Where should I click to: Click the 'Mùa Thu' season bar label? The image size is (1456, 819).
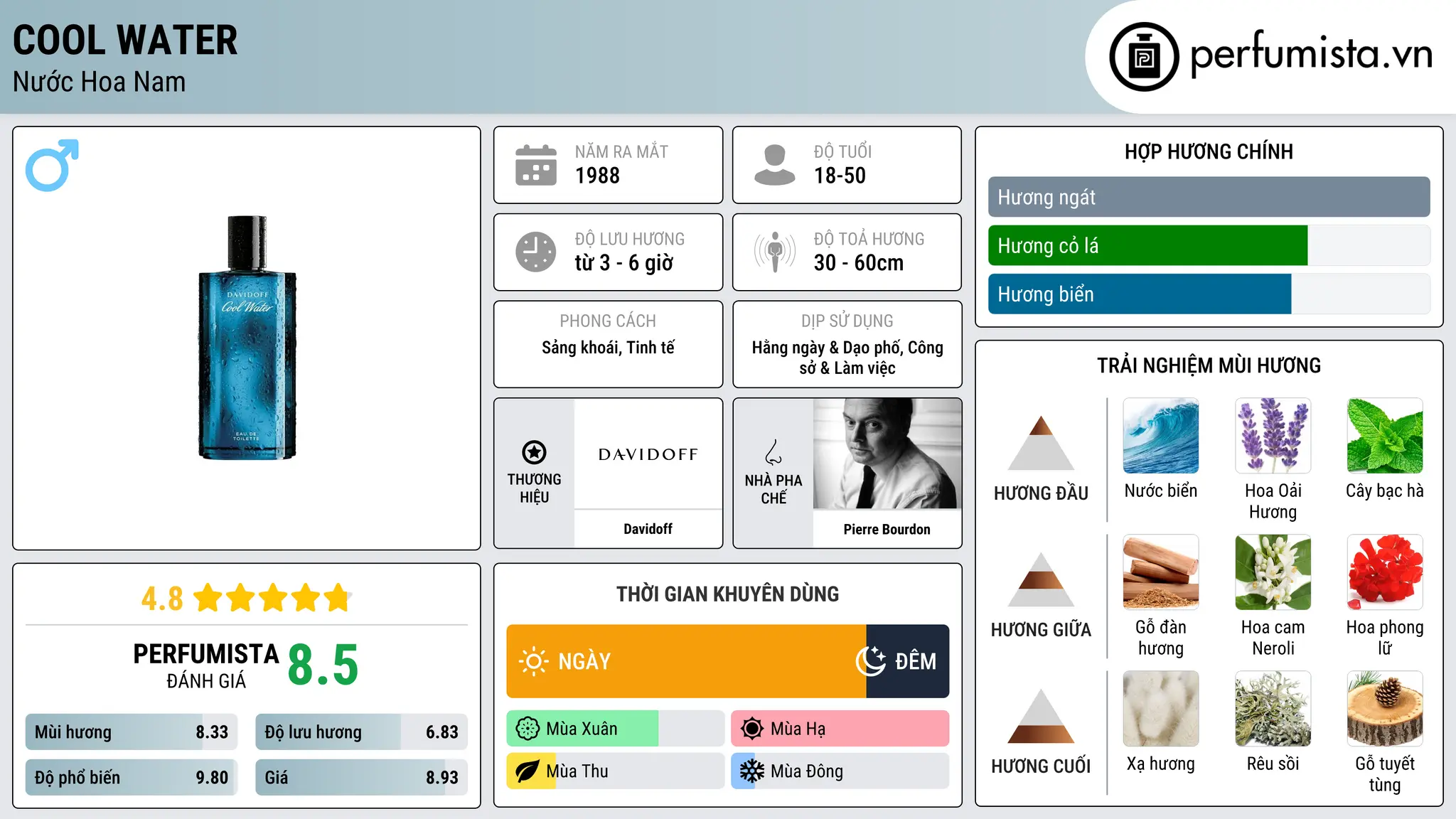click(x=577, y=771)
